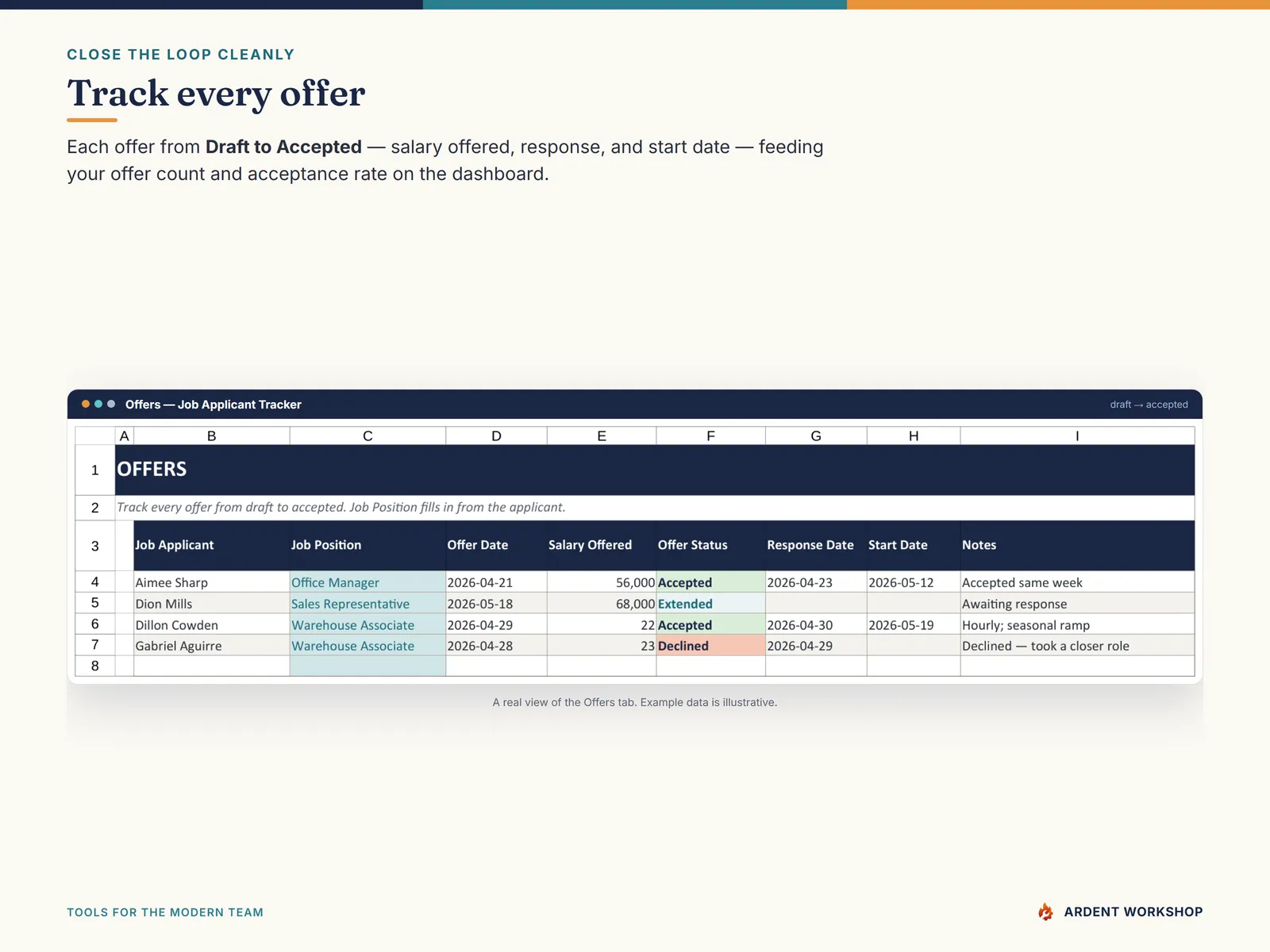Screen dimensions: 1270x952
Task: Click the orange window dot in Offers title bar
Action: click(86, 404)
